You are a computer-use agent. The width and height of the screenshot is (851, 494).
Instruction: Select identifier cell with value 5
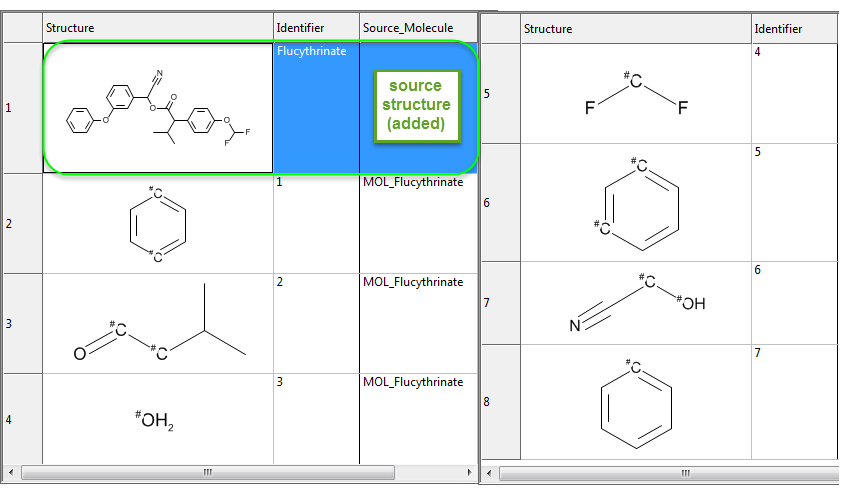795,202
